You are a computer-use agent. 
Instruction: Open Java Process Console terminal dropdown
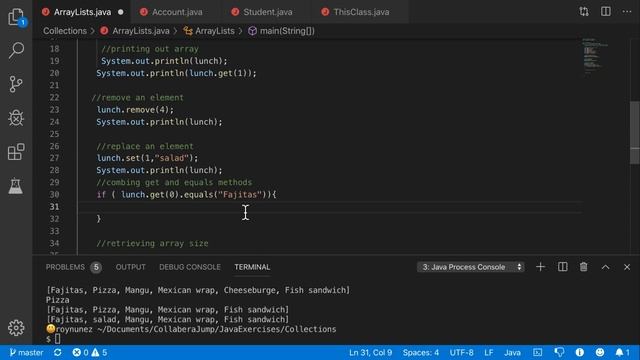471,267
